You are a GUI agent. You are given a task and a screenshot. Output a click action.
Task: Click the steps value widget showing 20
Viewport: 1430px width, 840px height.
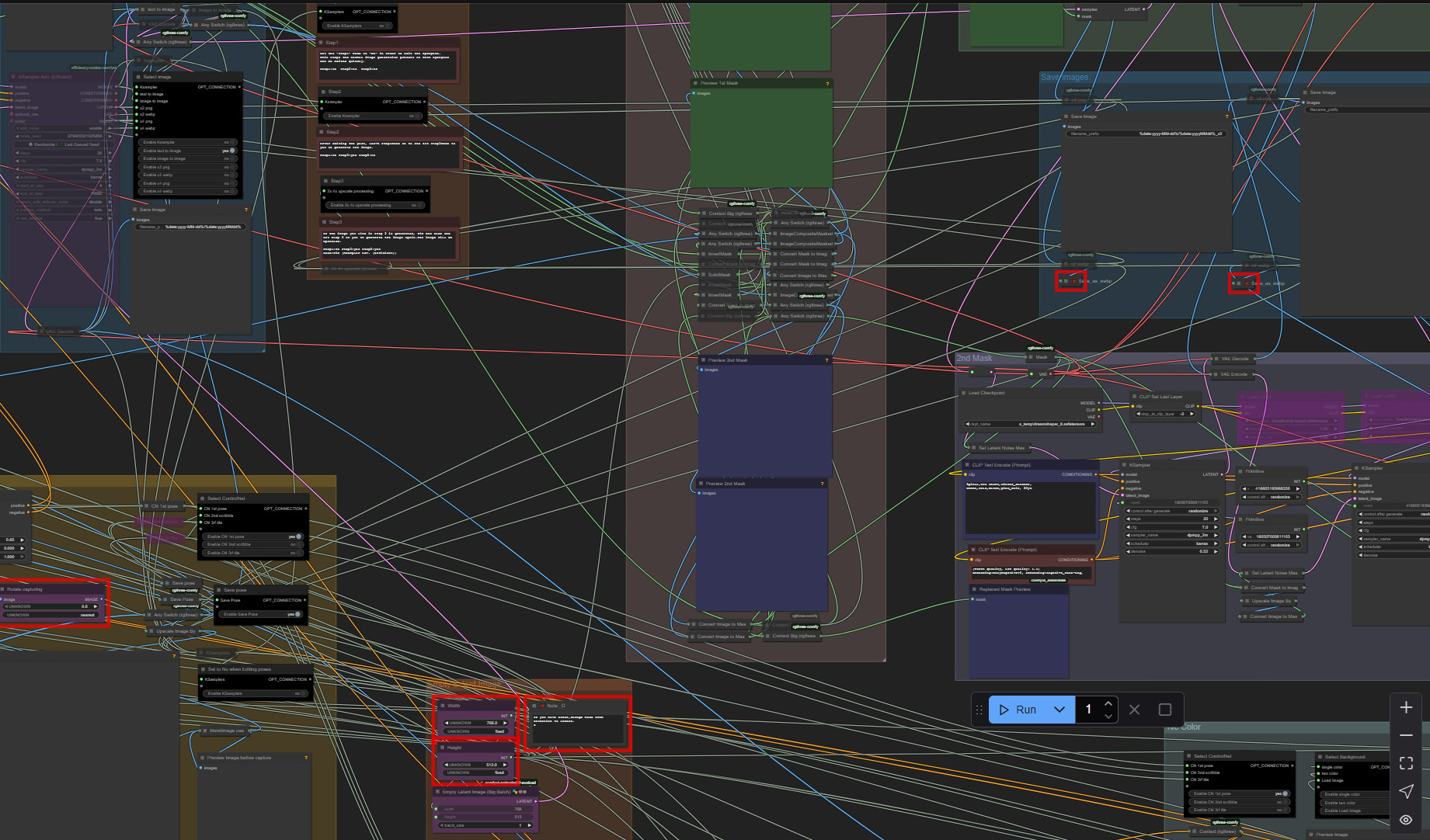pos(1171,519)
